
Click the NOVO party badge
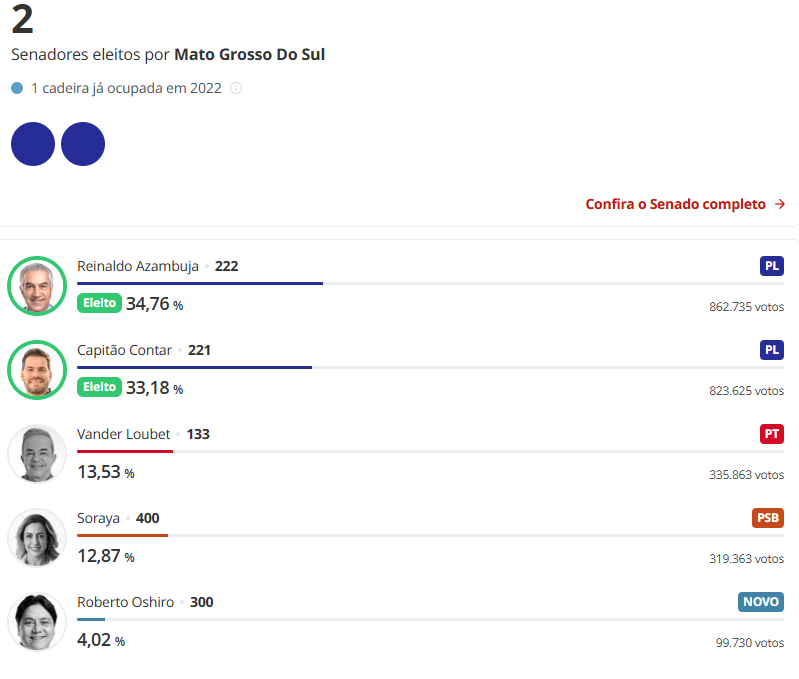(761, 602)
